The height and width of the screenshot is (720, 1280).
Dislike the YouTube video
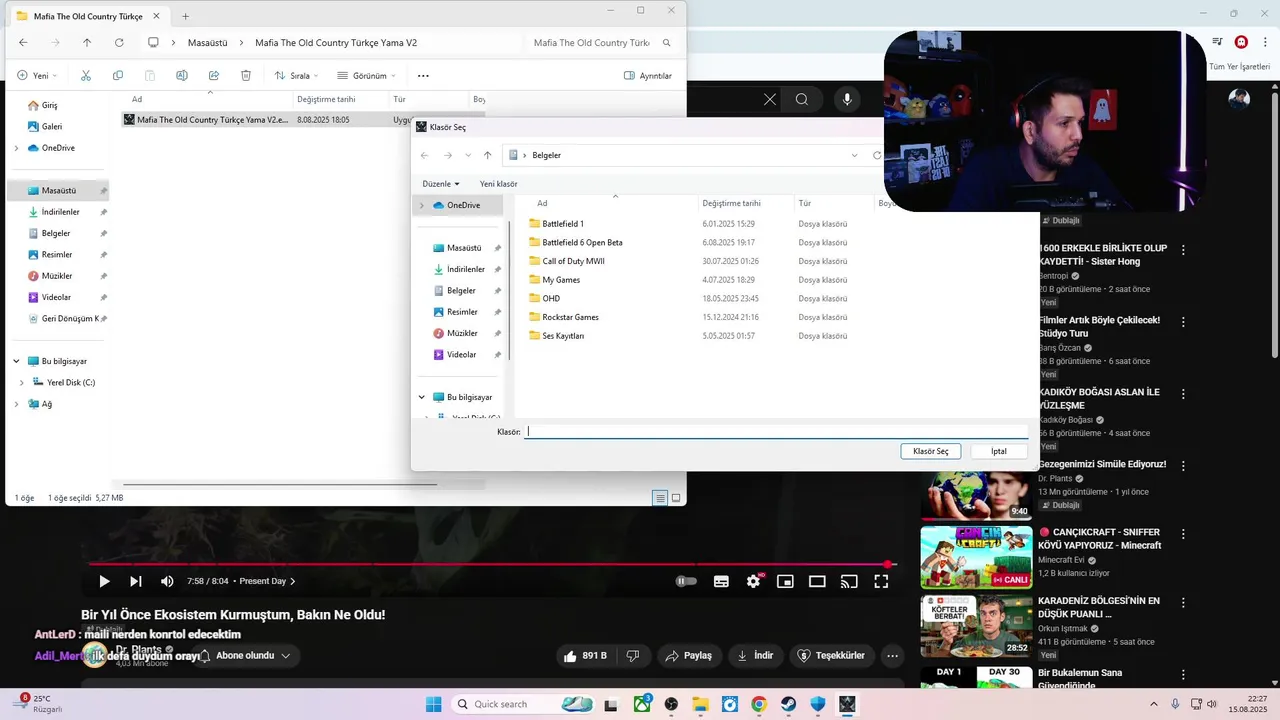tap(632, 656)
